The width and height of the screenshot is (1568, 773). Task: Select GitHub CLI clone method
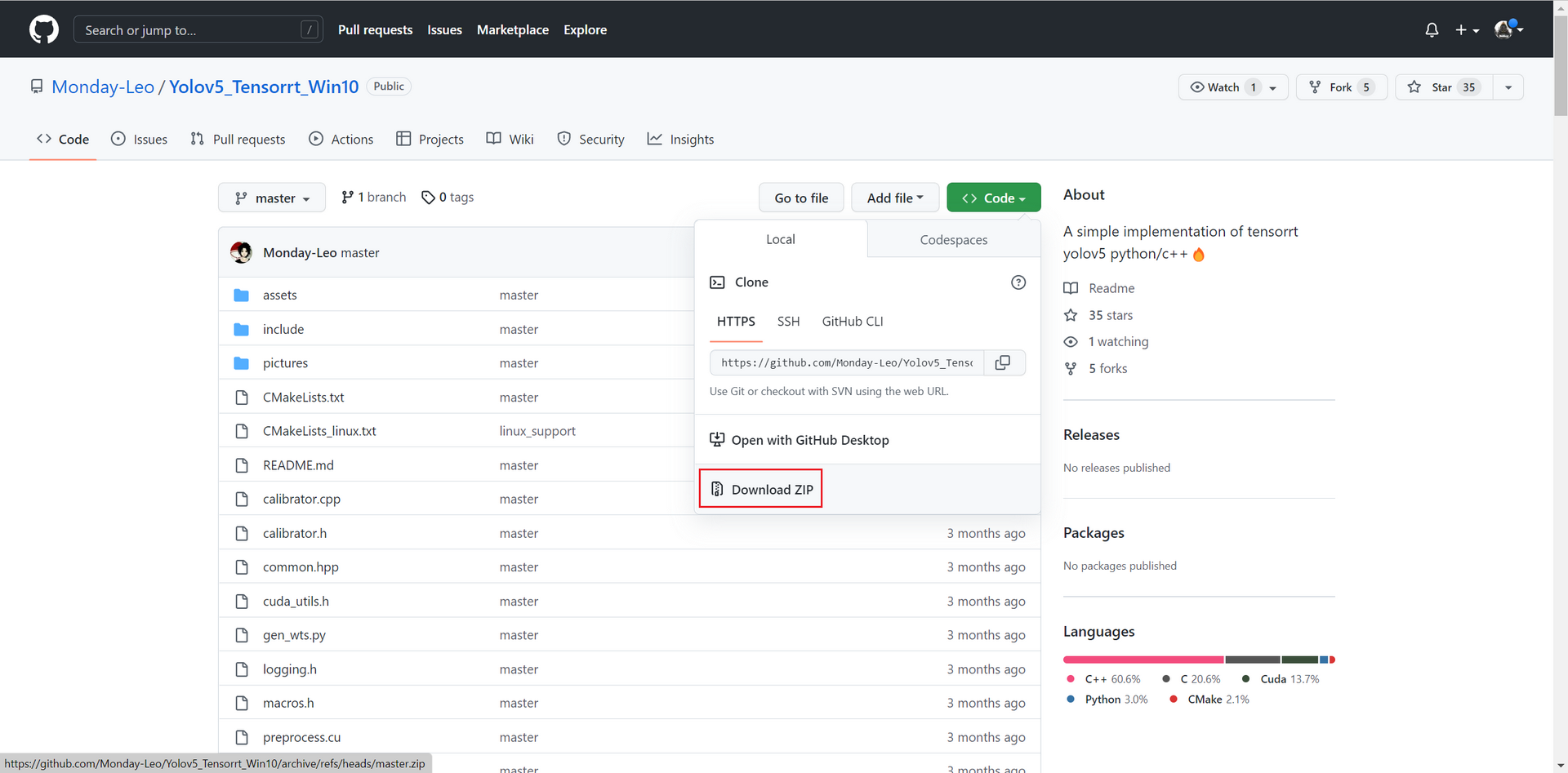pyautogui.click(x=853, y=322)
